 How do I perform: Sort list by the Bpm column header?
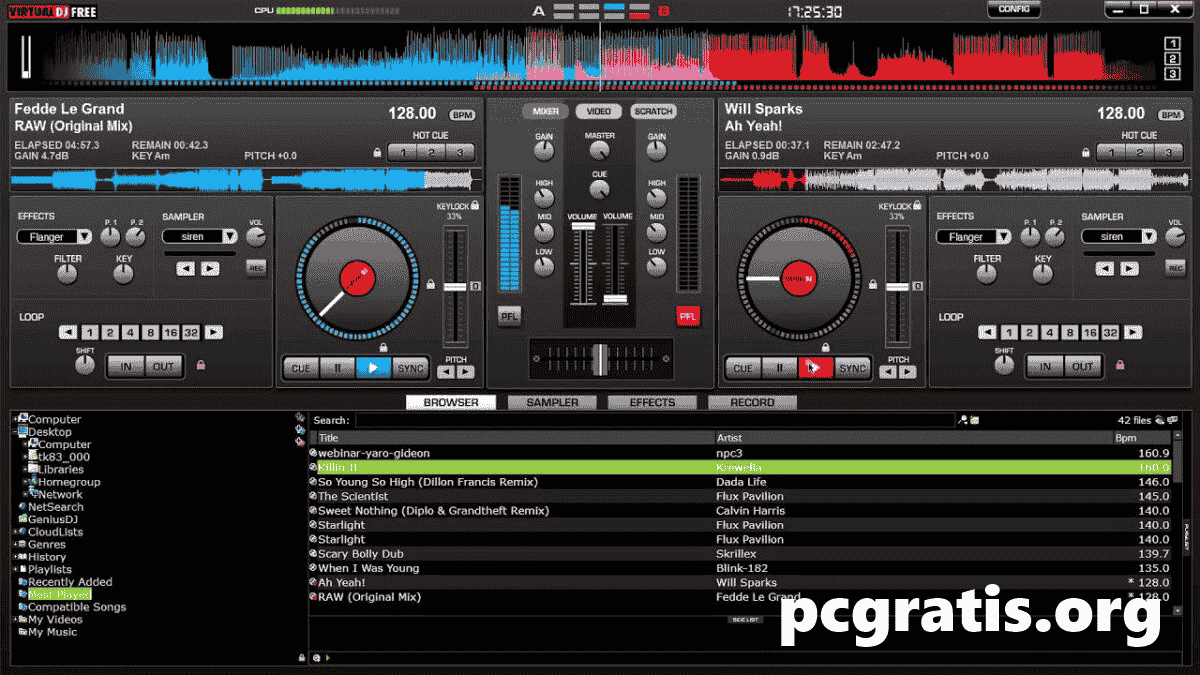(1141, 438)
